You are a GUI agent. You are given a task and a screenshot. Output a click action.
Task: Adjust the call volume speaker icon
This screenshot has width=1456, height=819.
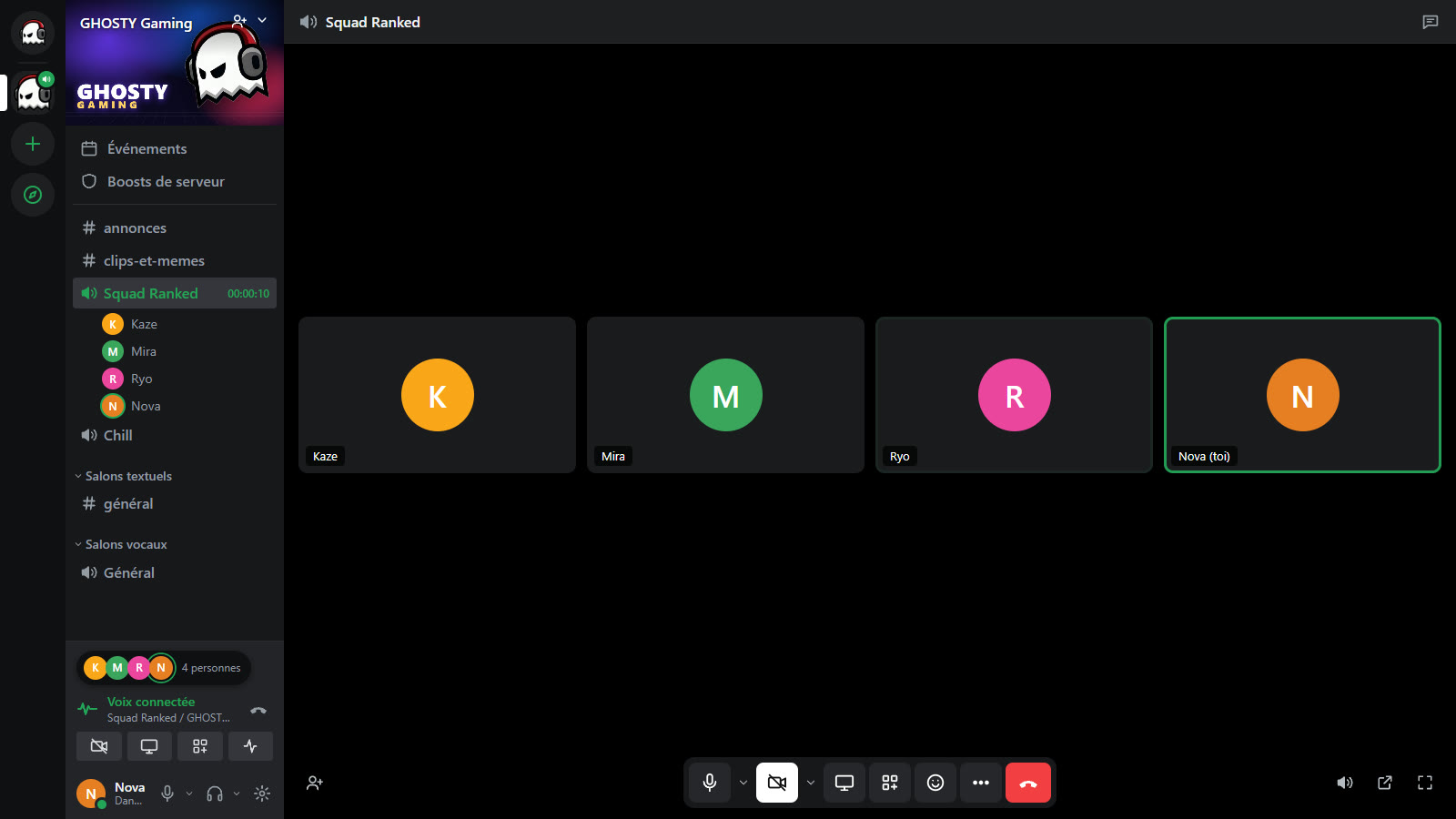point(1345,783)
